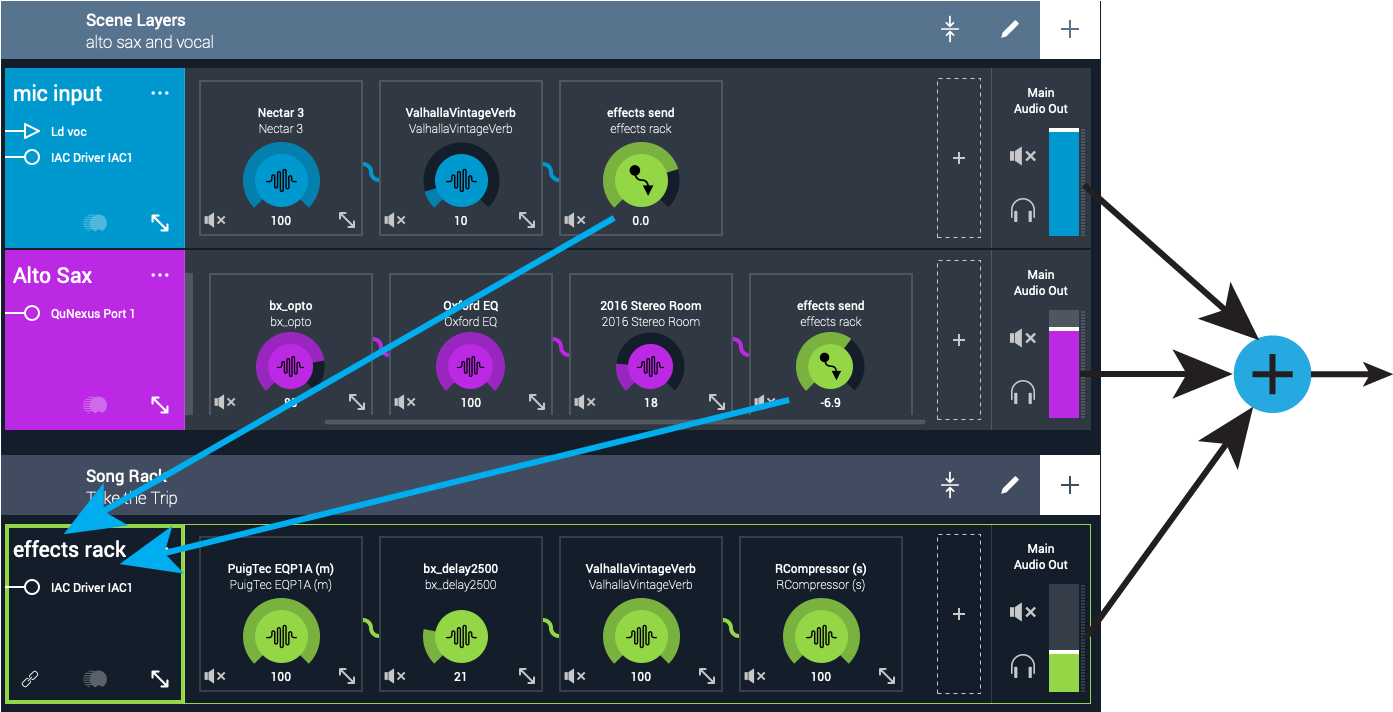Open the mic input layer options menu
Viewport: 1393px width, 712px height.
(x=160, y=93)
